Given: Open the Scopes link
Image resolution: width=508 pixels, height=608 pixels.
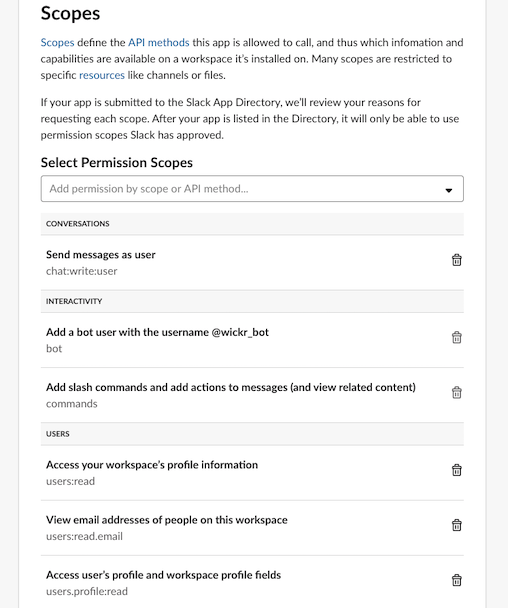Looking at the screenshot, I should point(57,42).
